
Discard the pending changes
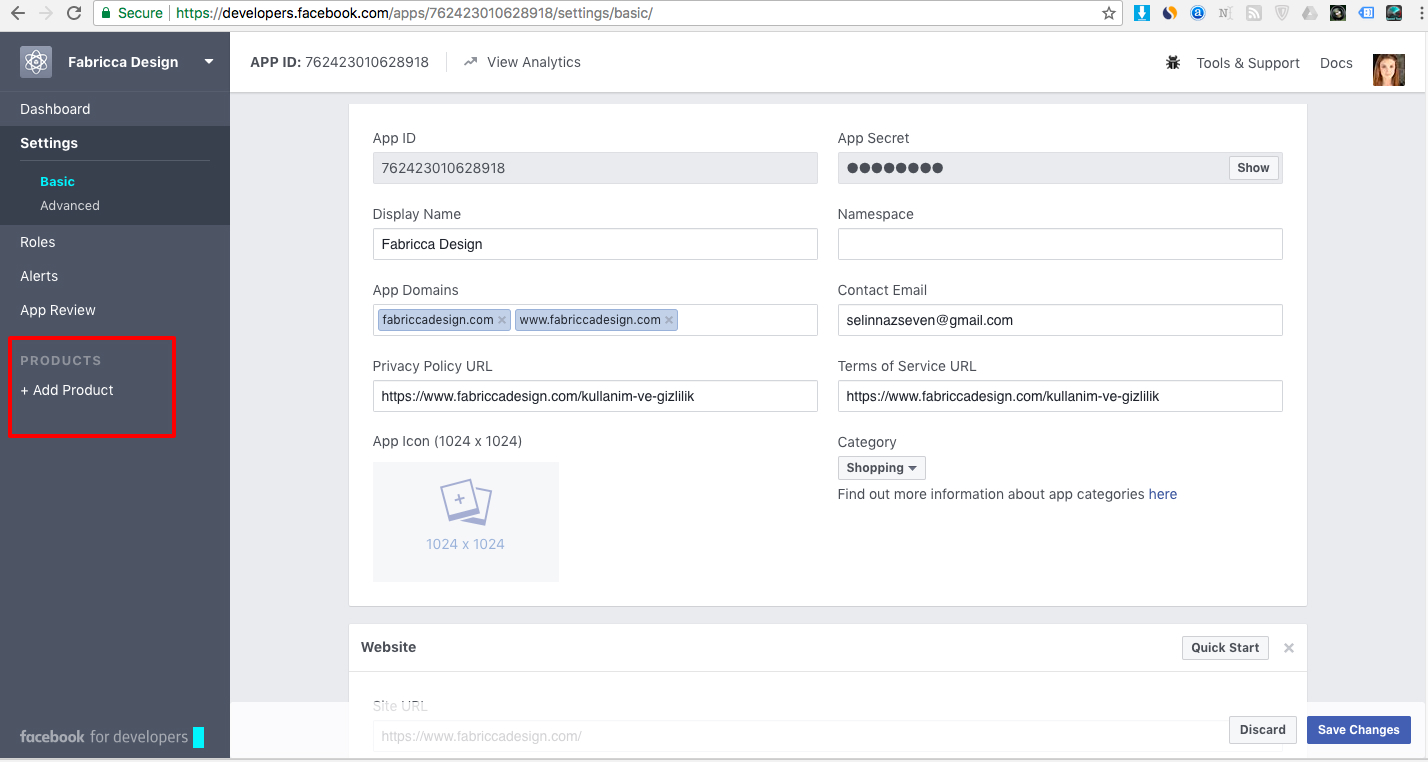(x=1263, y=730)
